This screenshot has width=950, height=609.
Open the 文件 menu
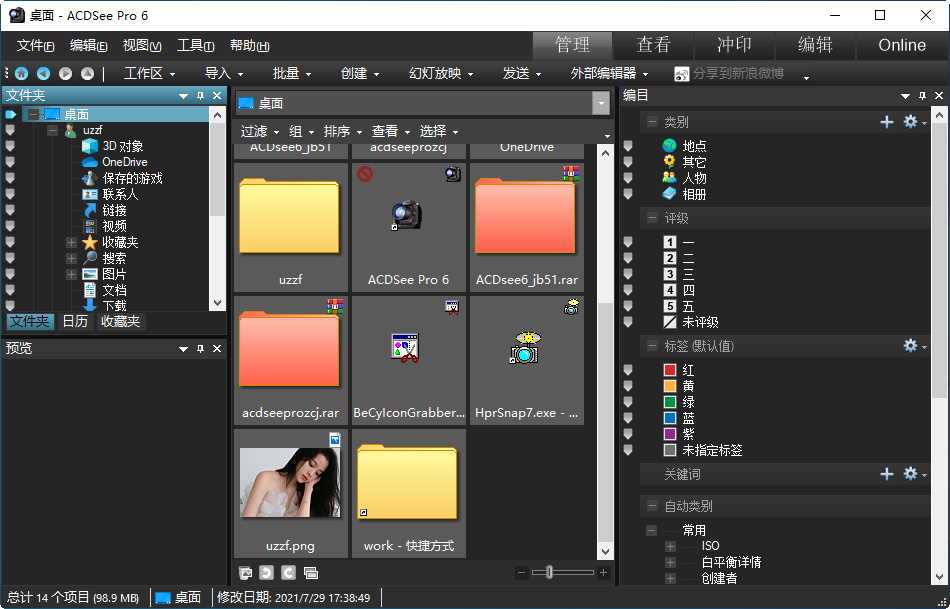[x=36, y=45]
